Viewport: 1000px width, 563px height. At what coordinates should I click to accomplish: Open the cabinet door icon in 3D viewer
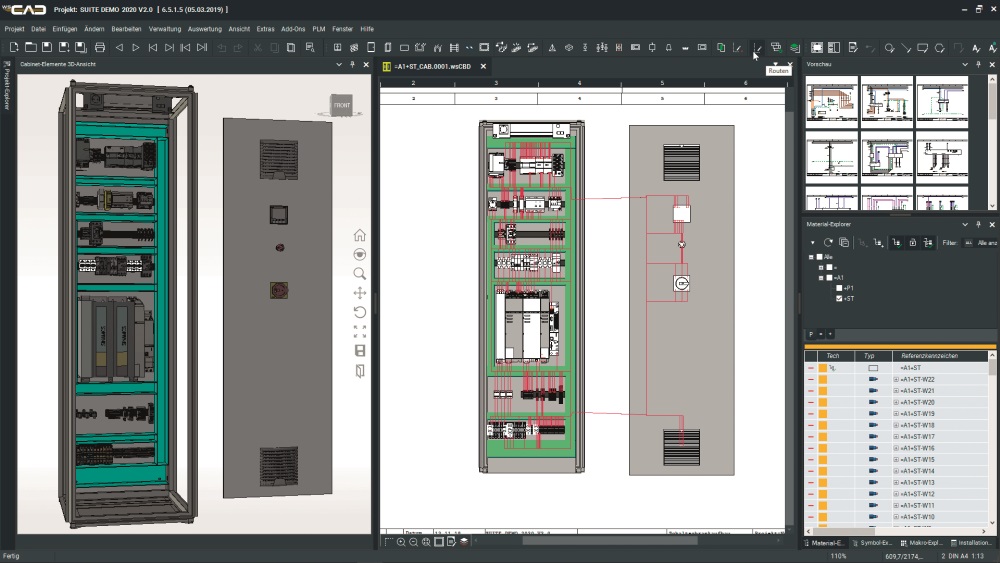tap(360, 370)
